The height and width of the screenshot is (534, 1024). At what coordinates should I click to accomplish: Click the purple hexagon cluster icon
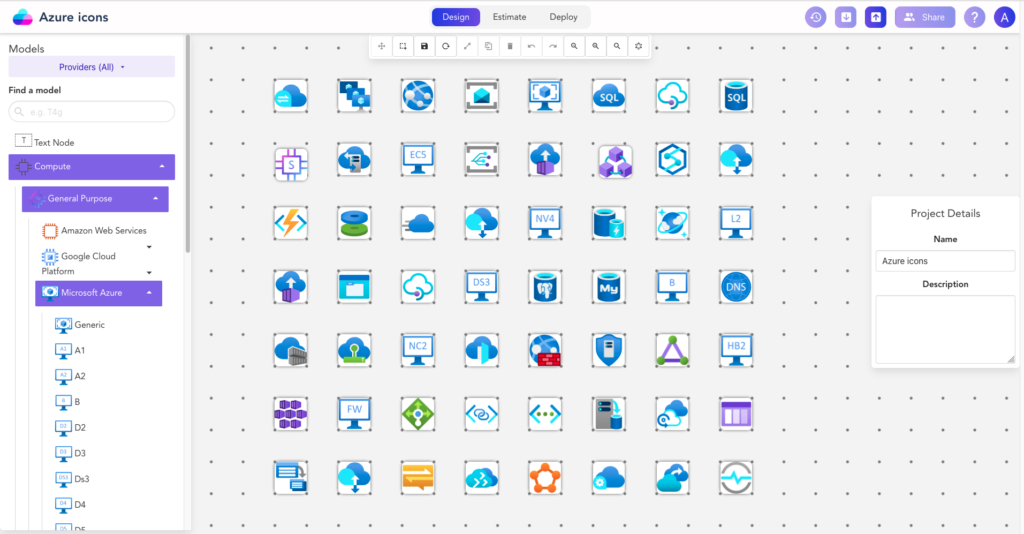291,414
